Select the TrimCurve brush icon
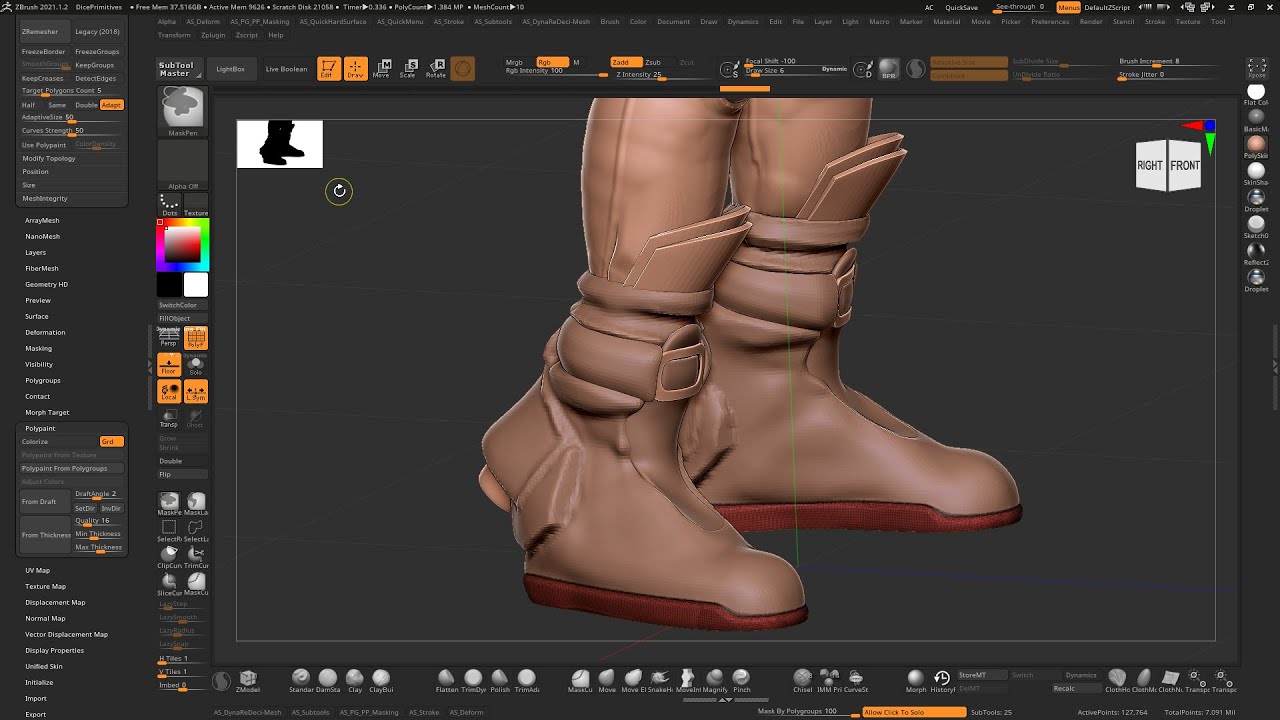This screenshot has height=720, width=1280. (196, 557)
